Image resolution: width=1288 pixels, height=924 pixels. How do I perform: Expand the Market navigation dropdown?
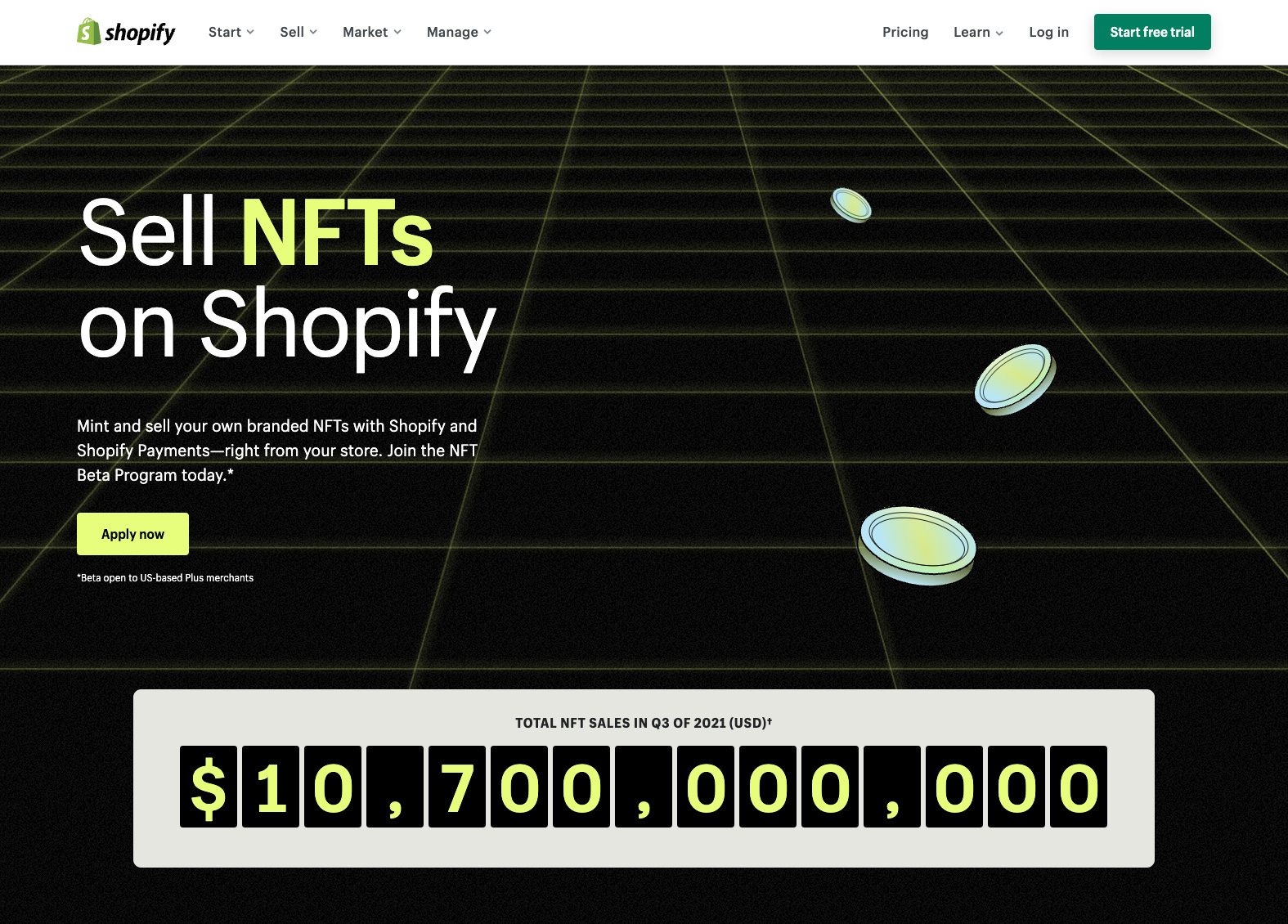point(372,32)
